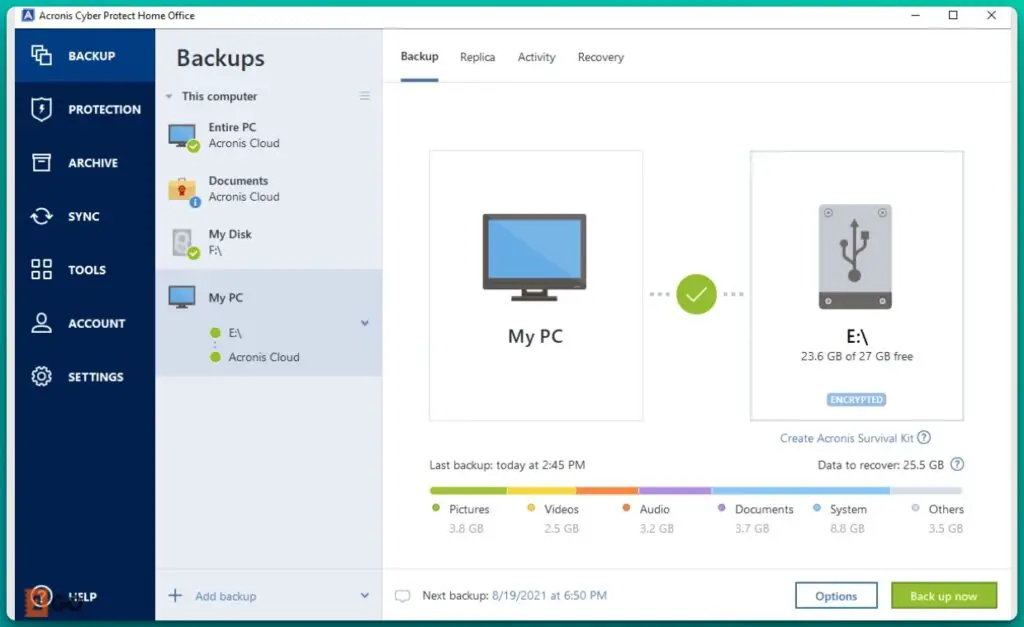Switch to the Activity tab
Screen dimensions: 1024x627
click(x=536, y=57)
